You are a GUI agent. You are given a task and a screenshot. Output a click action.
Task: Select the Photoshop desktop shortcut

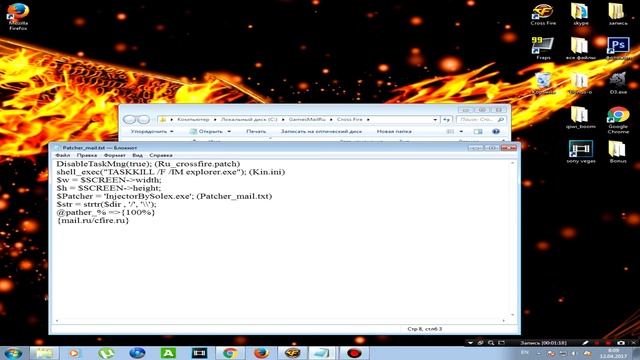tap(618, 48)
